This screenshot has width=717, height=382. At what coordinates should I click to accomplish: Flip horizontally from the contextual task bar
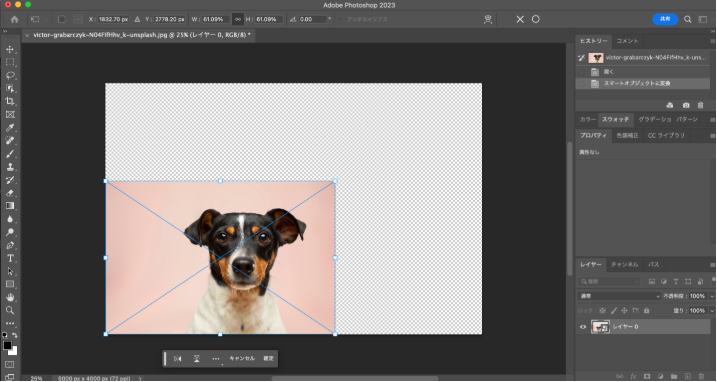[x=177, y=359]
